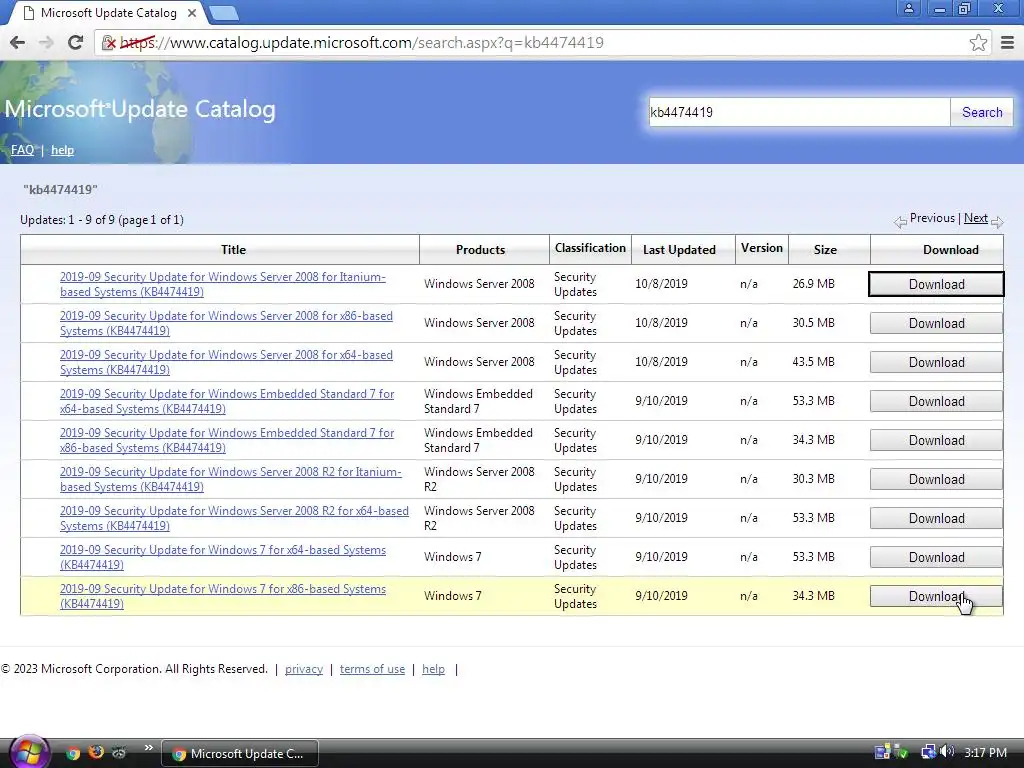The image size is (1024, 768).
Task: Click the 10/8/2019 date in first row
Action: [661, 284]
